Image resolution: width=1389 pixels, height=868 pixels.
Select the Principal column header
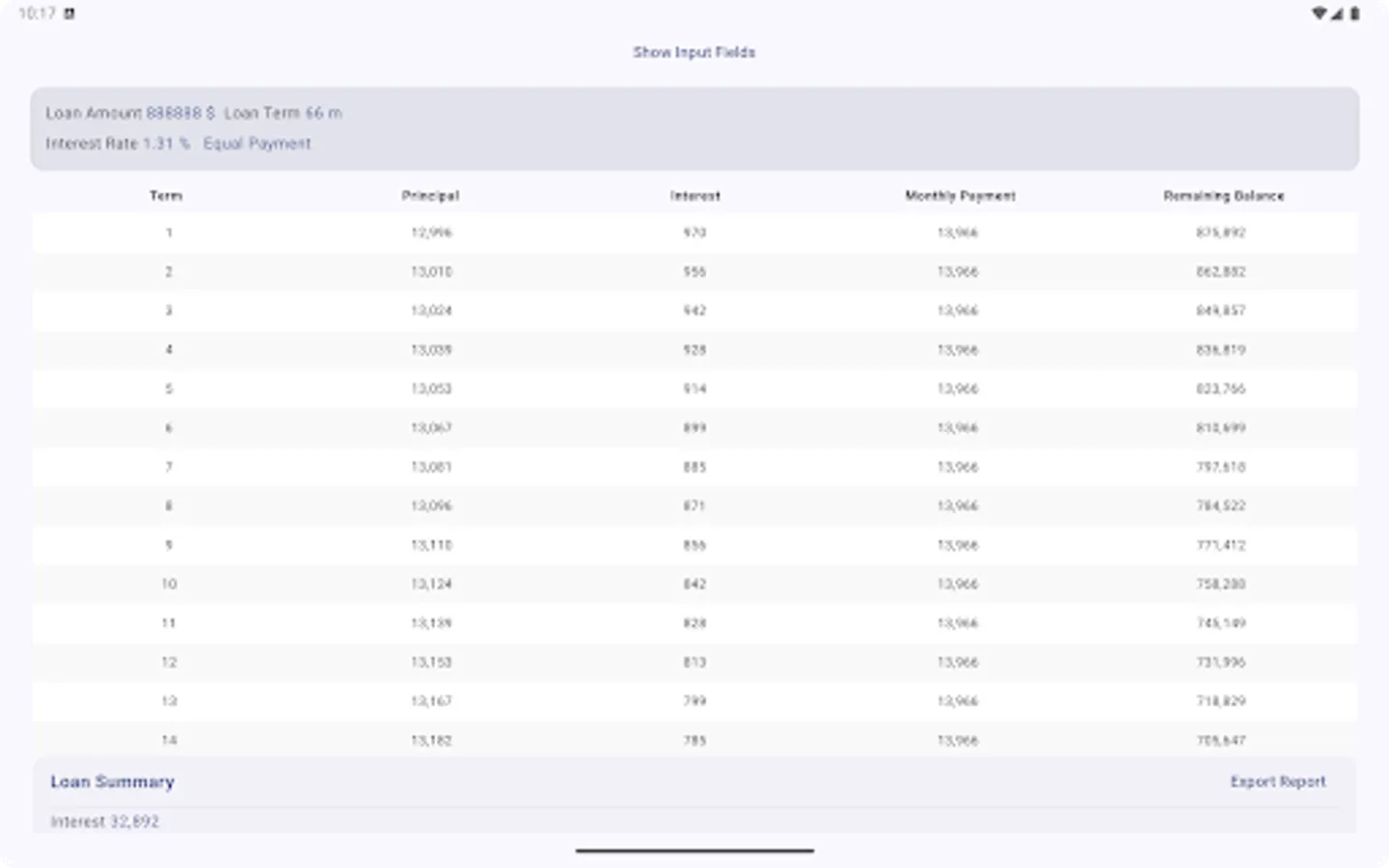[x=430, y=196]
